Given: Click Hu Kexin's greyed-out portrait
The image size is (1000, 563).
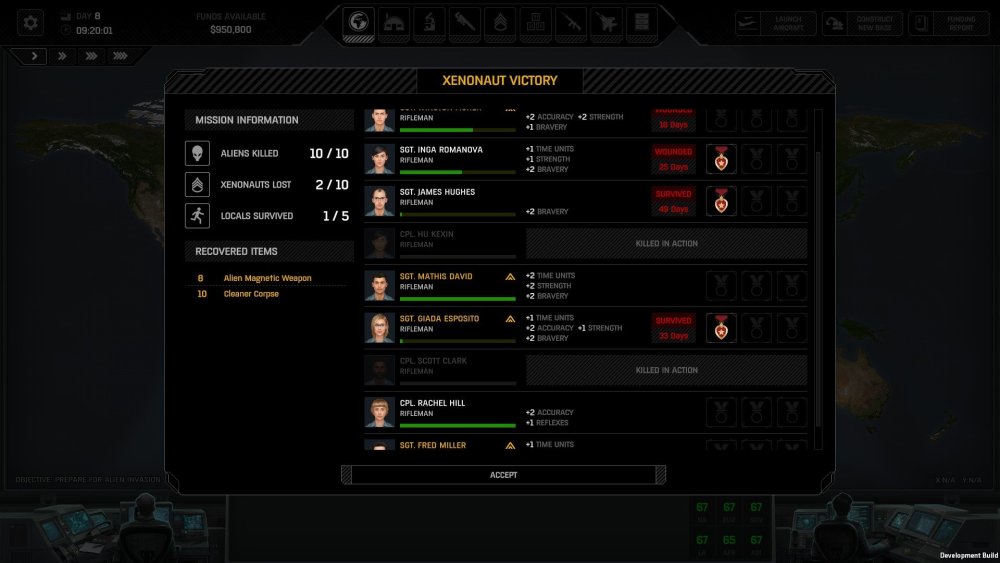Looking at the screenshot, I should click(x=379, y=244).
